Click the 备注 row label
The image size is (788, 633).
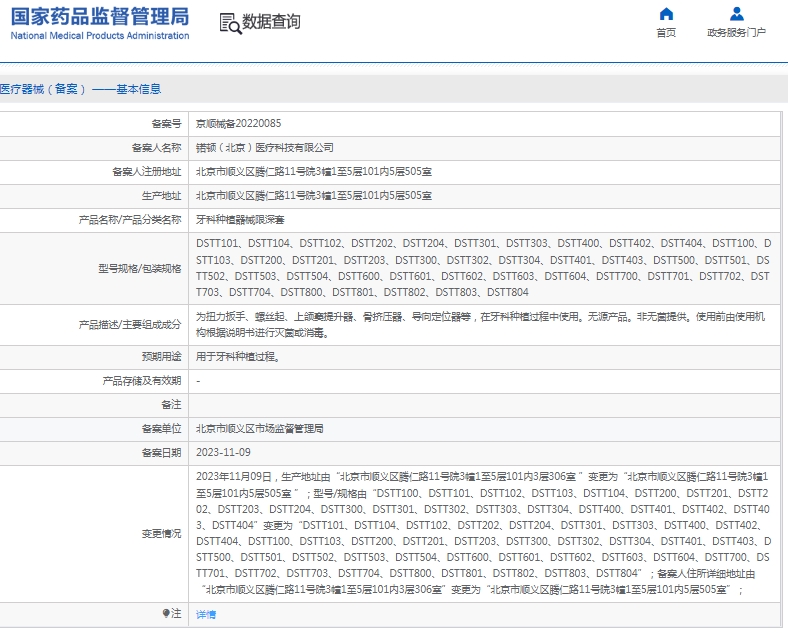point(171,404)
